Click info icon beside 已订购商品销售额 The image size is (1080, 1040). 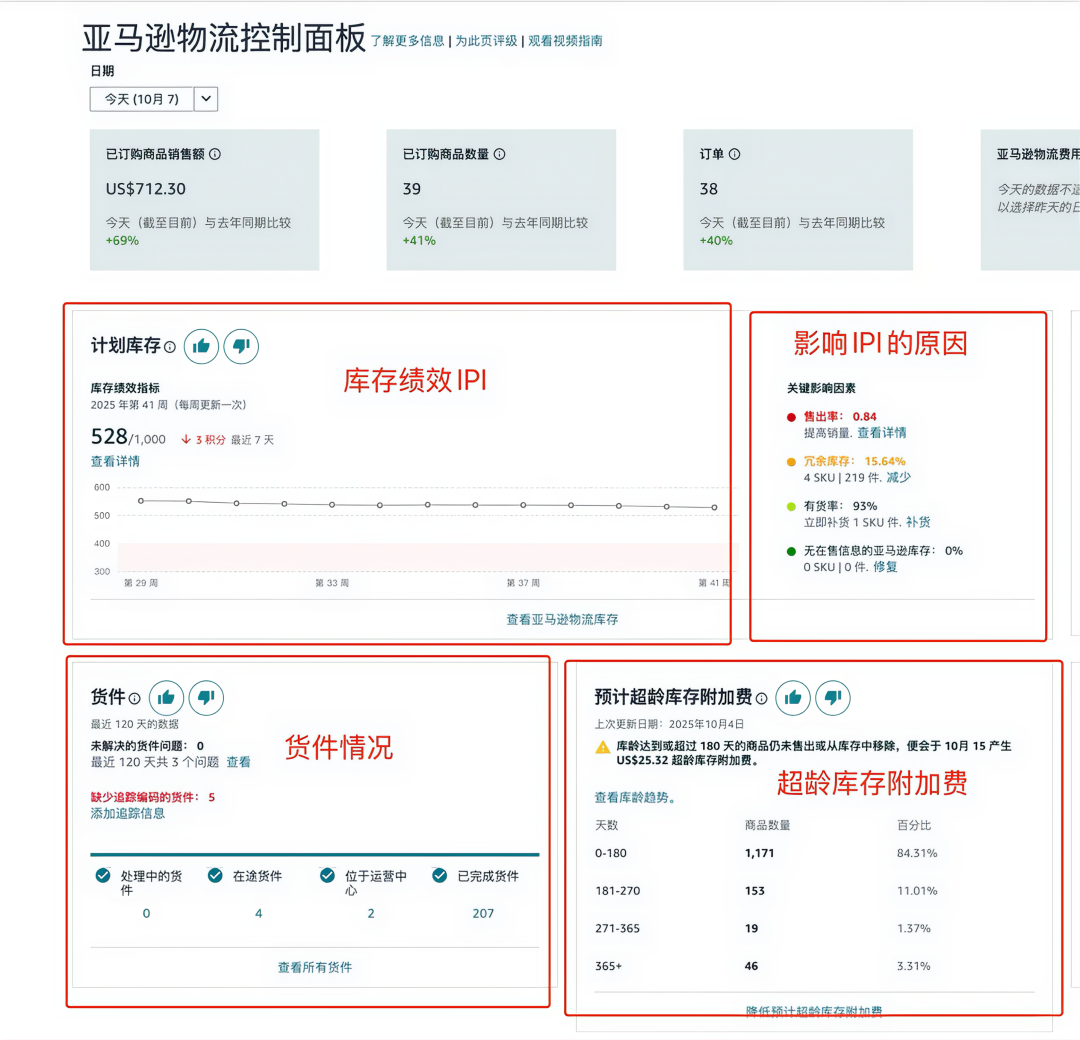[215, 154]
